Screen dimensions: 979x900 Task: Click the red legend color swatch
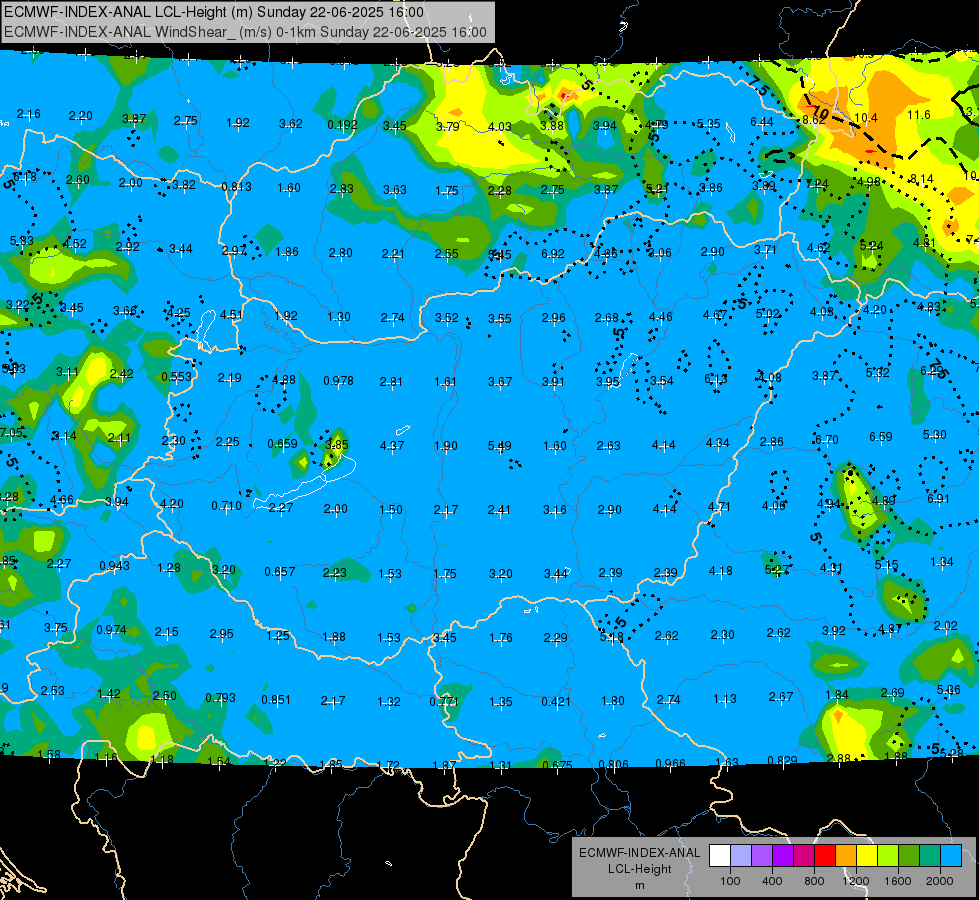pos(825,856)
